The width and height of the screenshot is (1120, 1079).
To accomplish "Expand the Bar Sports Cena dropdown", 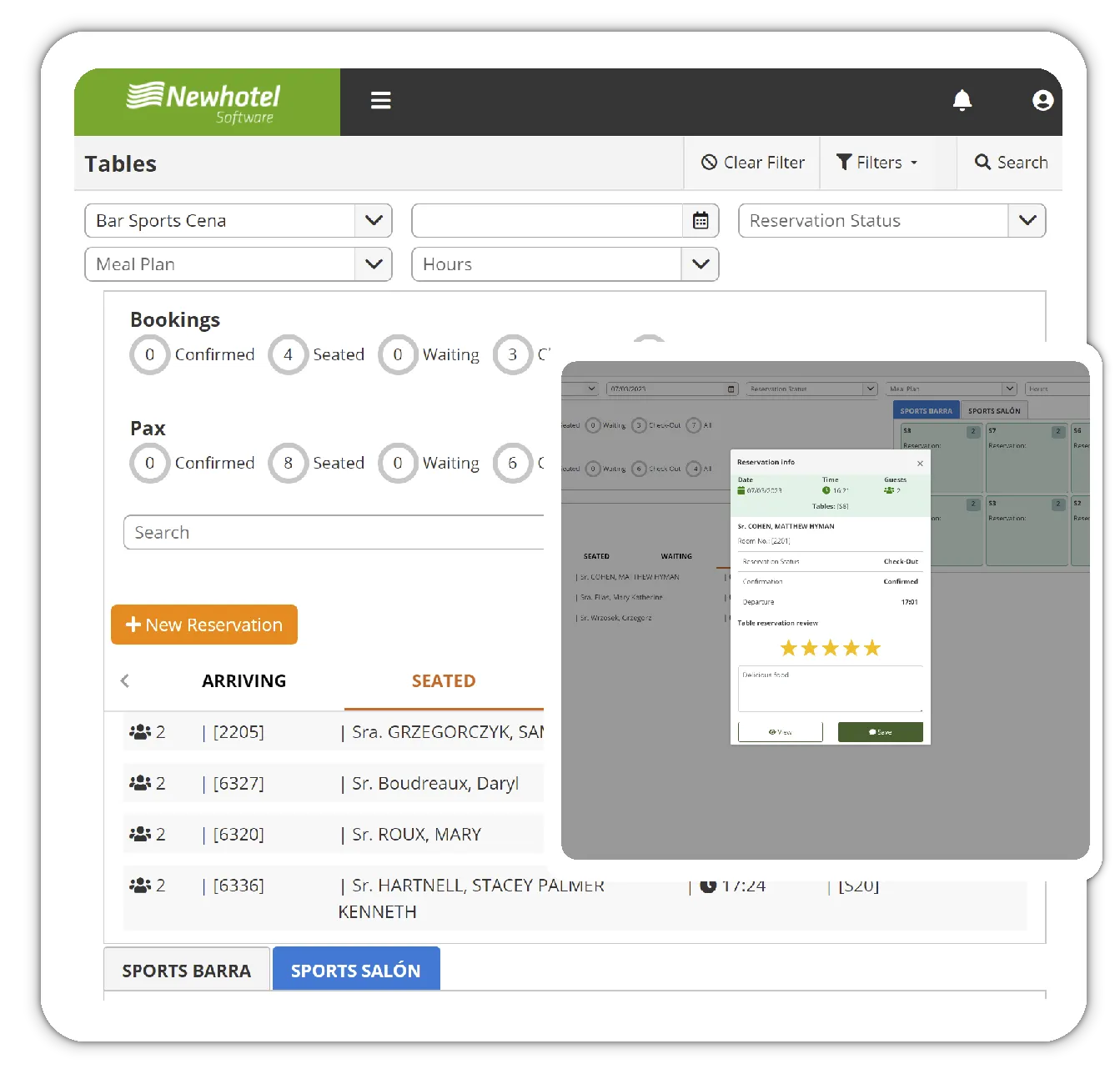I will click(x=374, y=221).
